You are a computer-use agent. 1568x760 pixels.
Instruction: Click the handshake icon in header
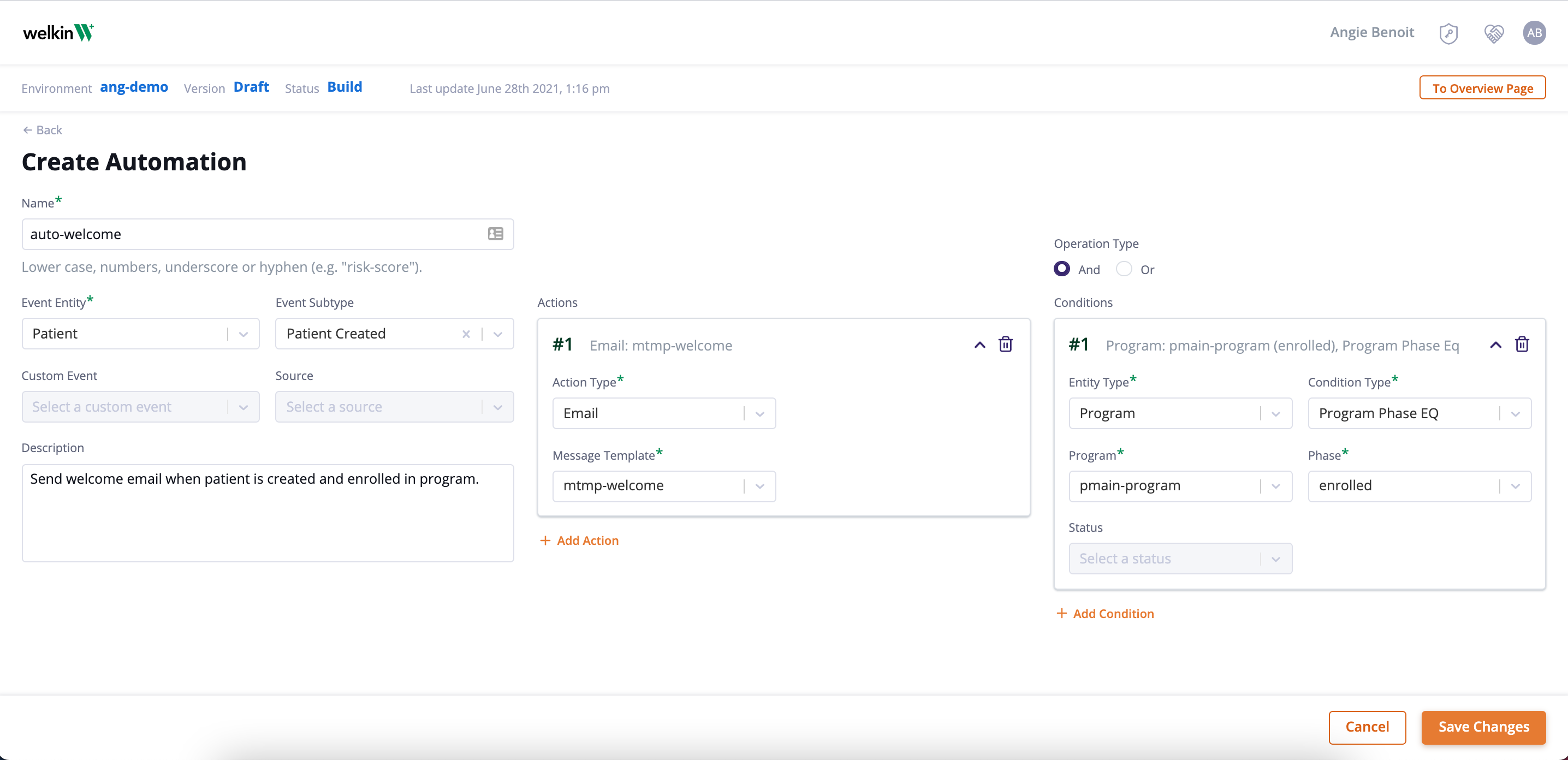pos(1494,33)
